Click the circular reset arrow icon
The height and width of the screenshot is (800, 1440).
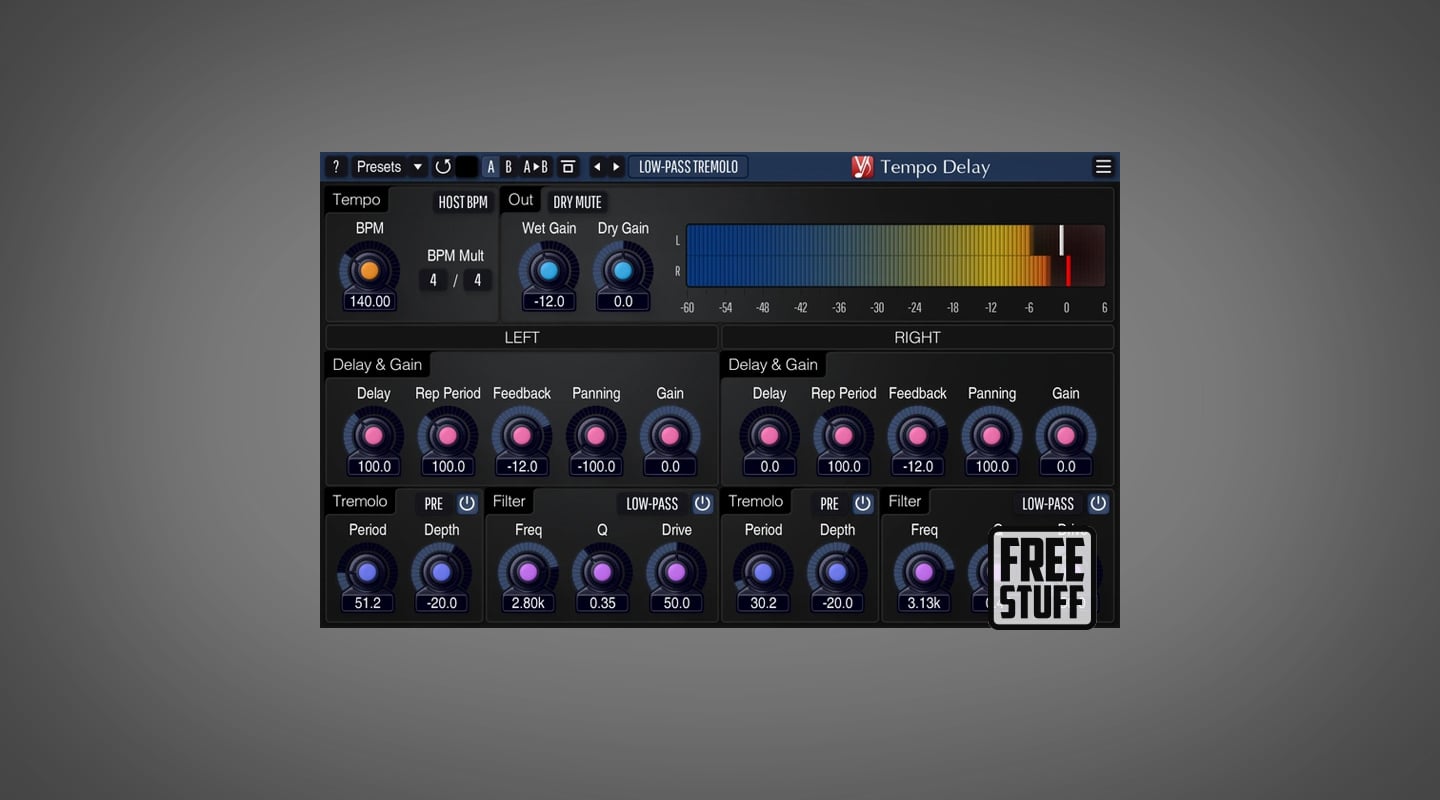coord(443,167)
